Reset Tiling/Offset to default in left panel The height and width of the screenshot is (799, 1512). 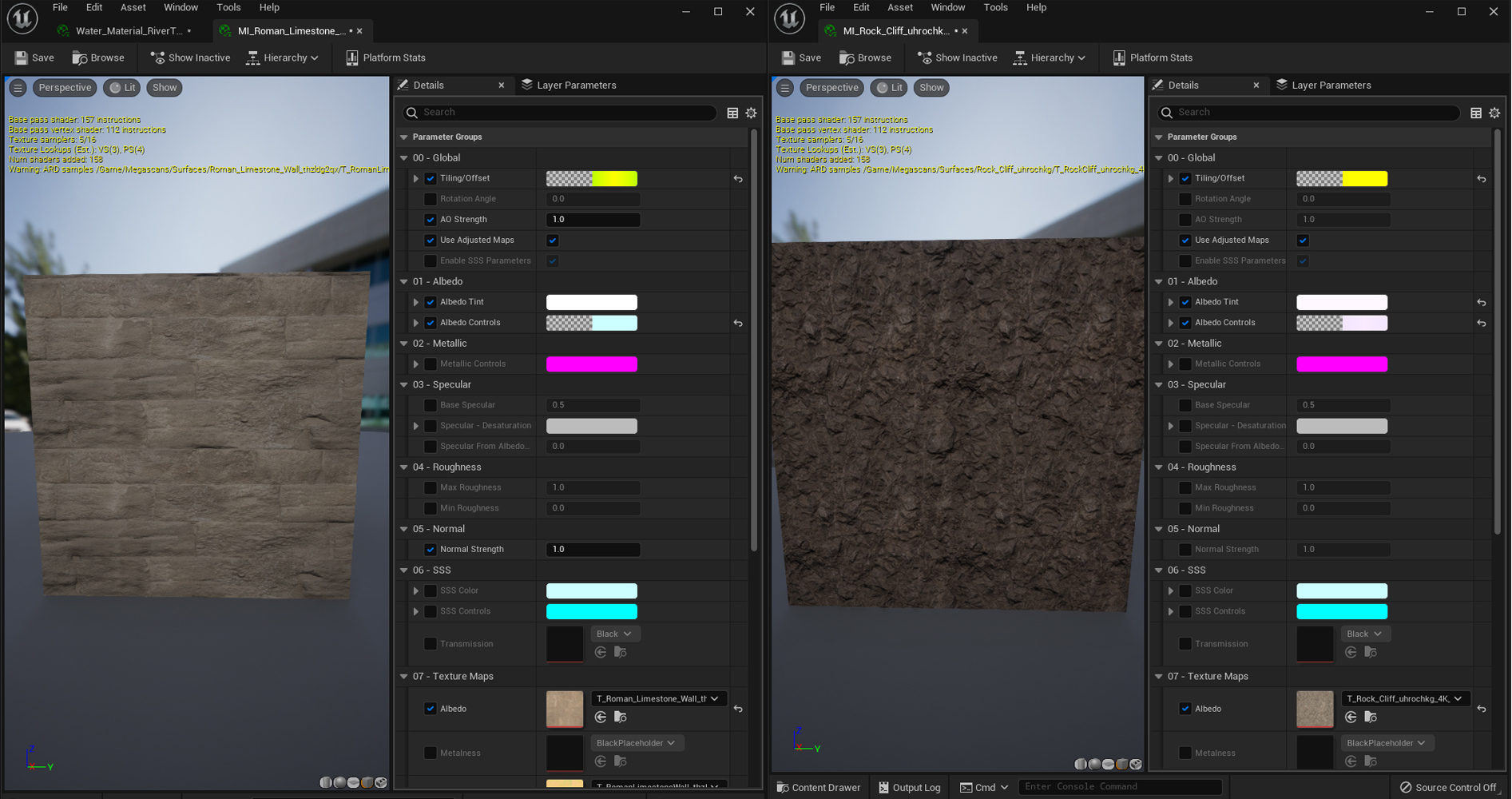pos(738,179)
